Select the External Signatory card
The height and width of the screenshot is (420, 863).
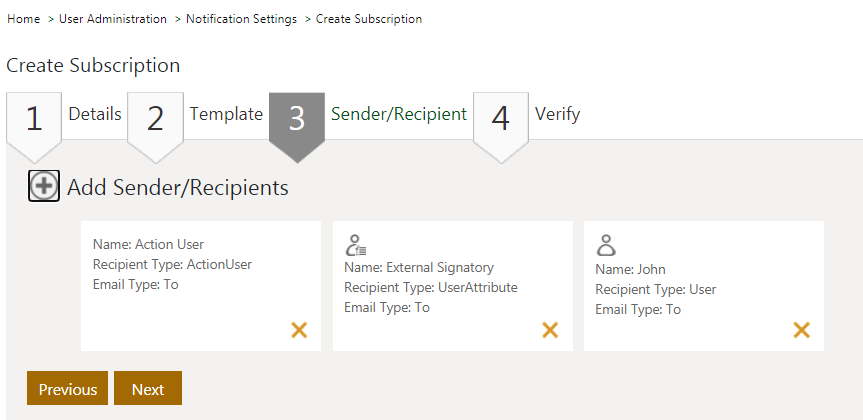point(452,300)
